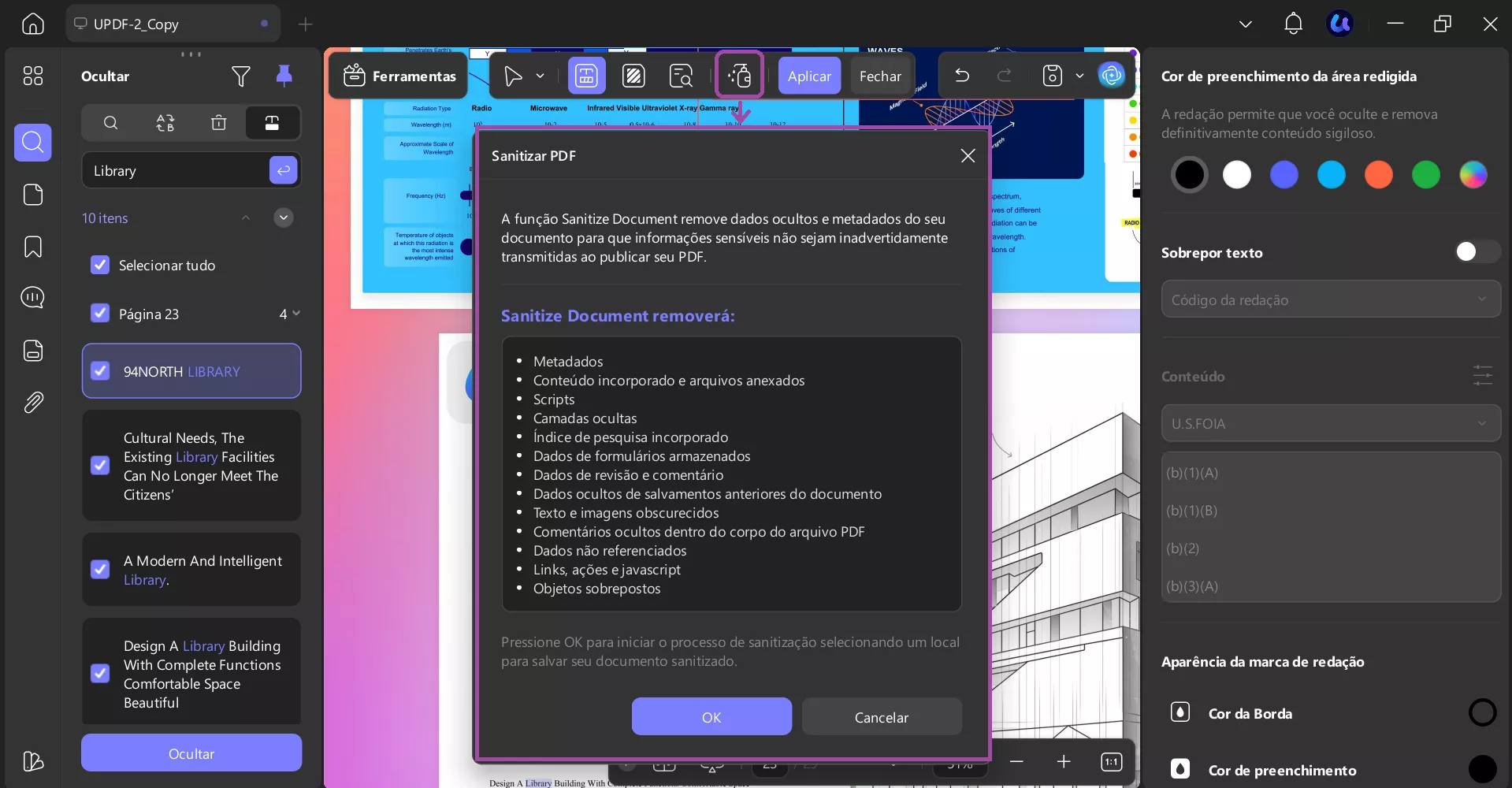Image resolution: width=1512 pixels, height=788 pixels.
Task: Click OK in the Sanitizar PDF dialog
Action: [x=710, y=717]
